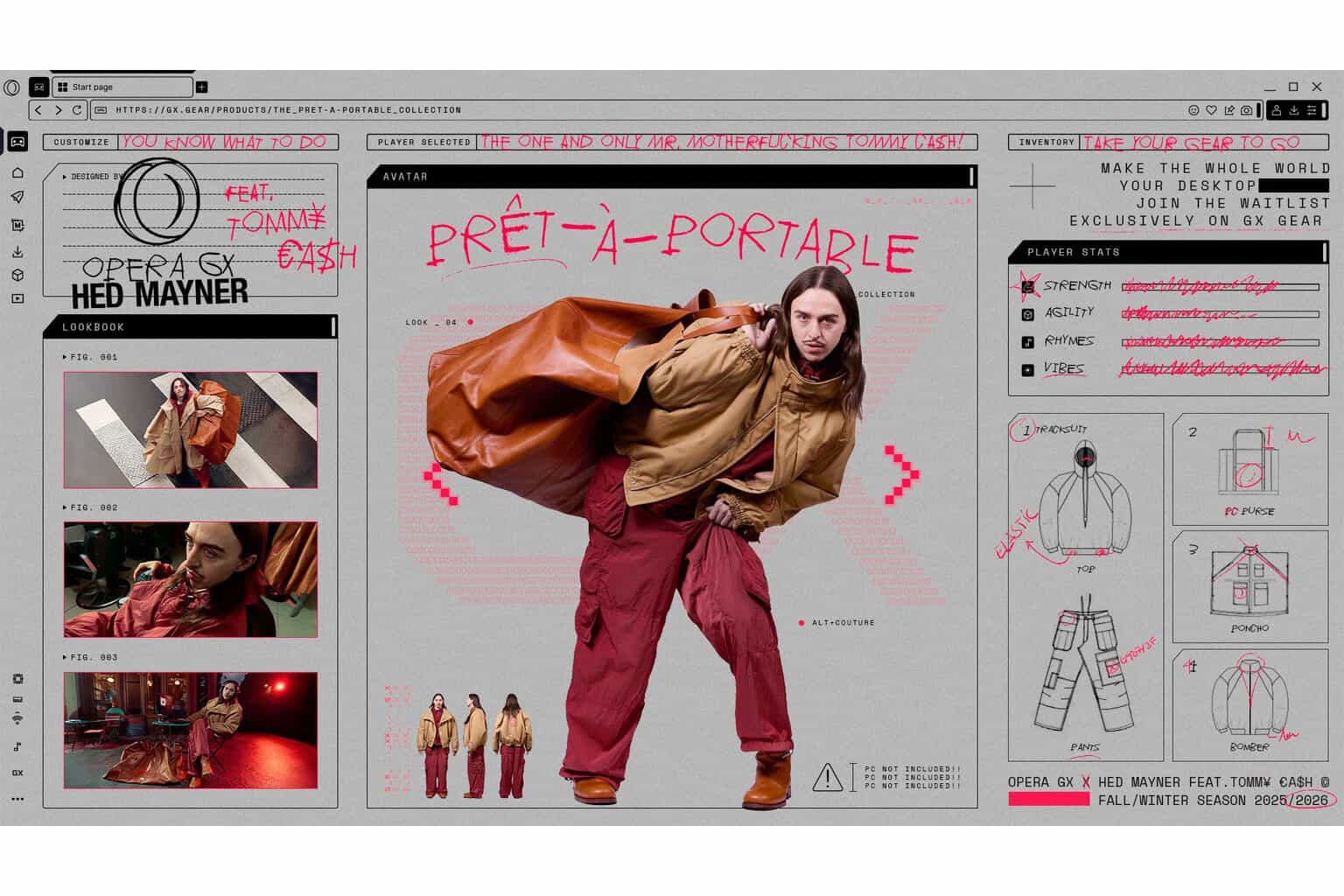
Task: Show previous look with left pixel arrow
Action: pyautogui.click(x=442, y=485)
